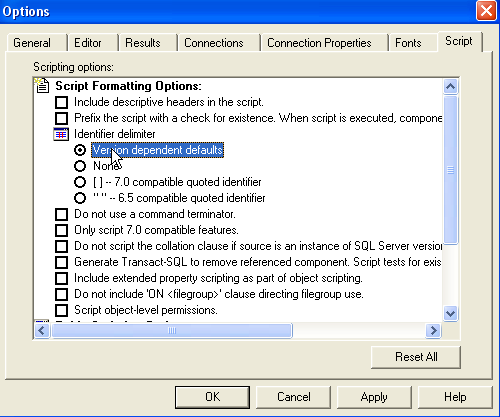Click the Cancel button
The height and width of the screenshot is (417, 500).
(294, 397)
